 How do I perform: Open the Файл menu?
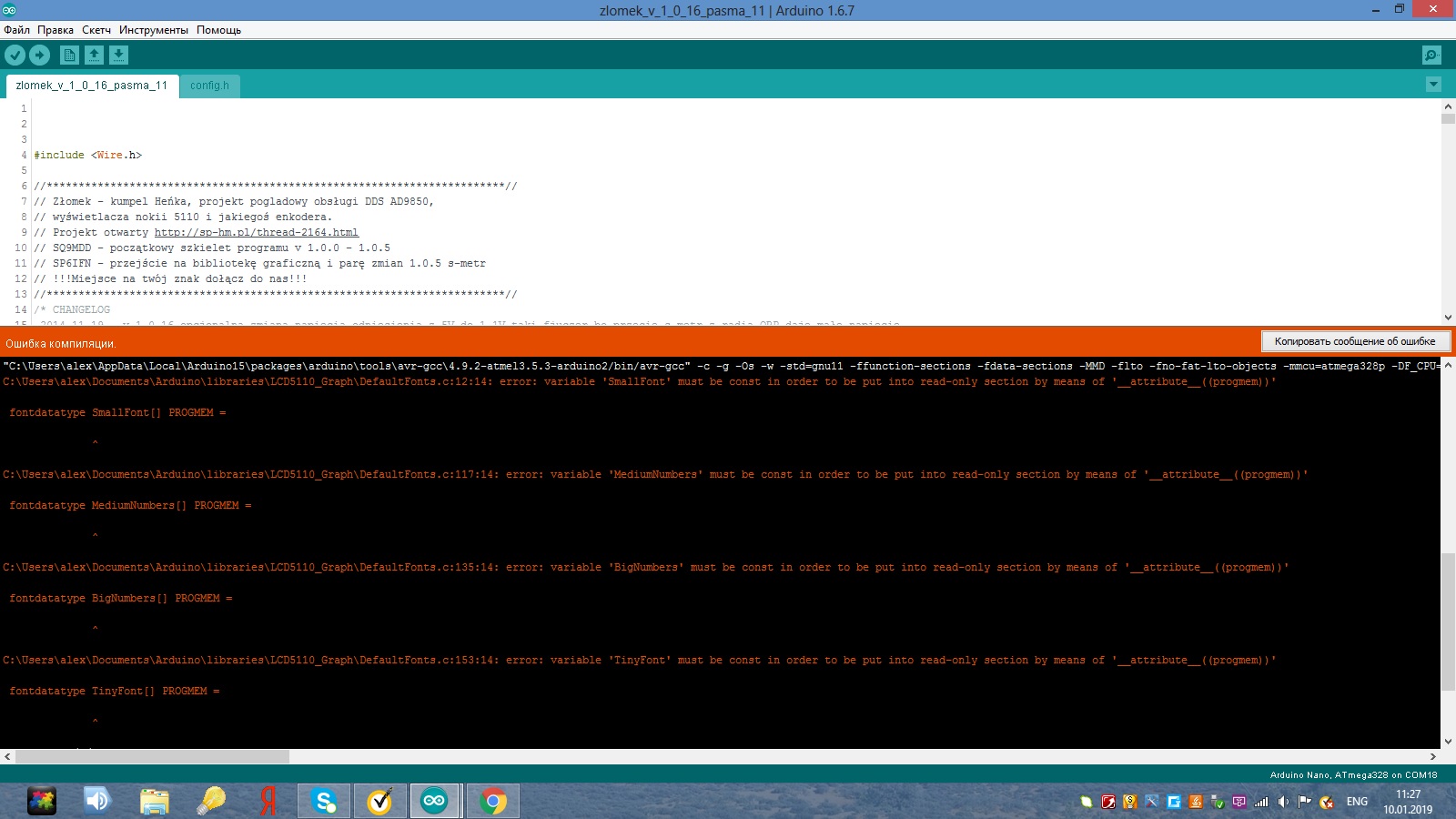click(x=16, y=30)
